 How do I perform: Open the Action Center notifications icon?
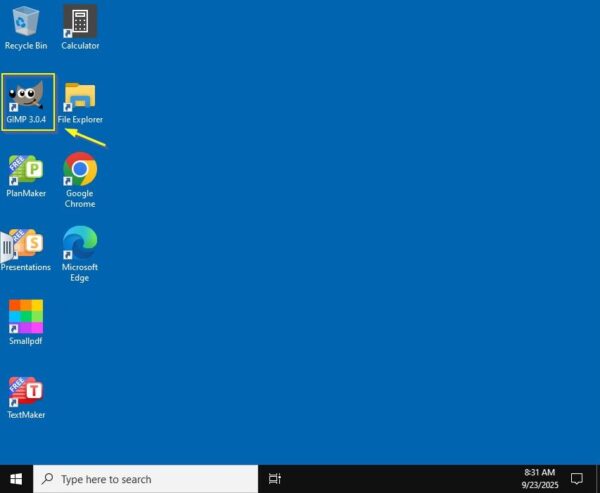click(x=577, y=479)
